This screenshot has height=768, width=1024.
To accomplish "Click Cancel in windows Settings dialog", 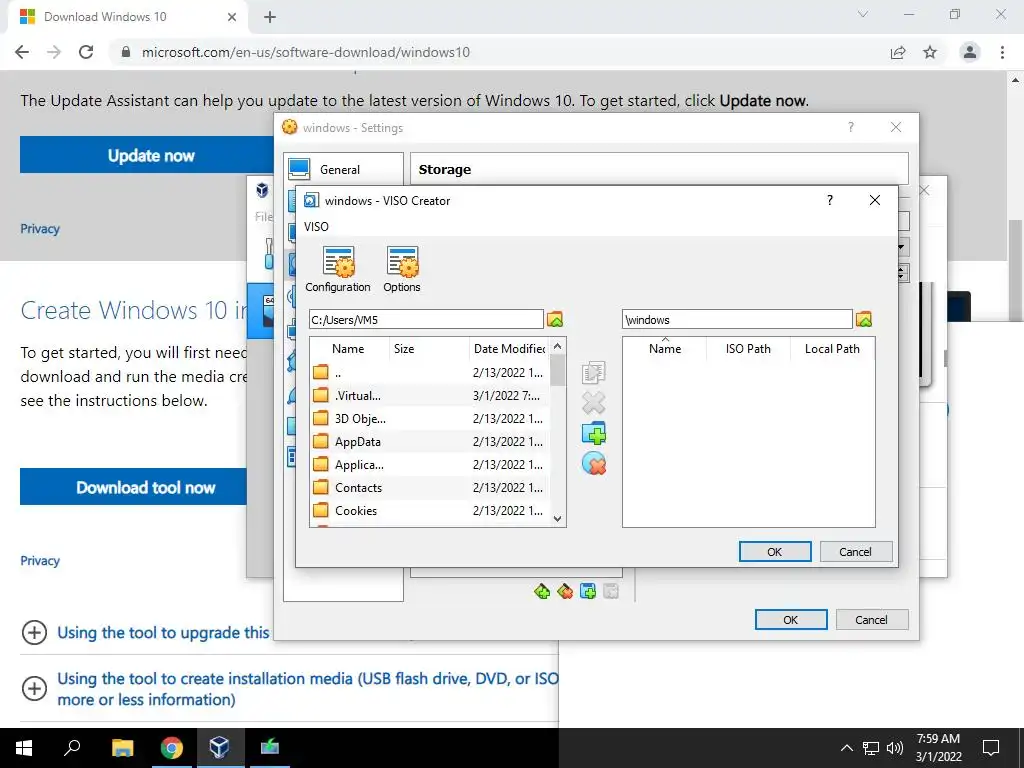I will click(872, 620).
